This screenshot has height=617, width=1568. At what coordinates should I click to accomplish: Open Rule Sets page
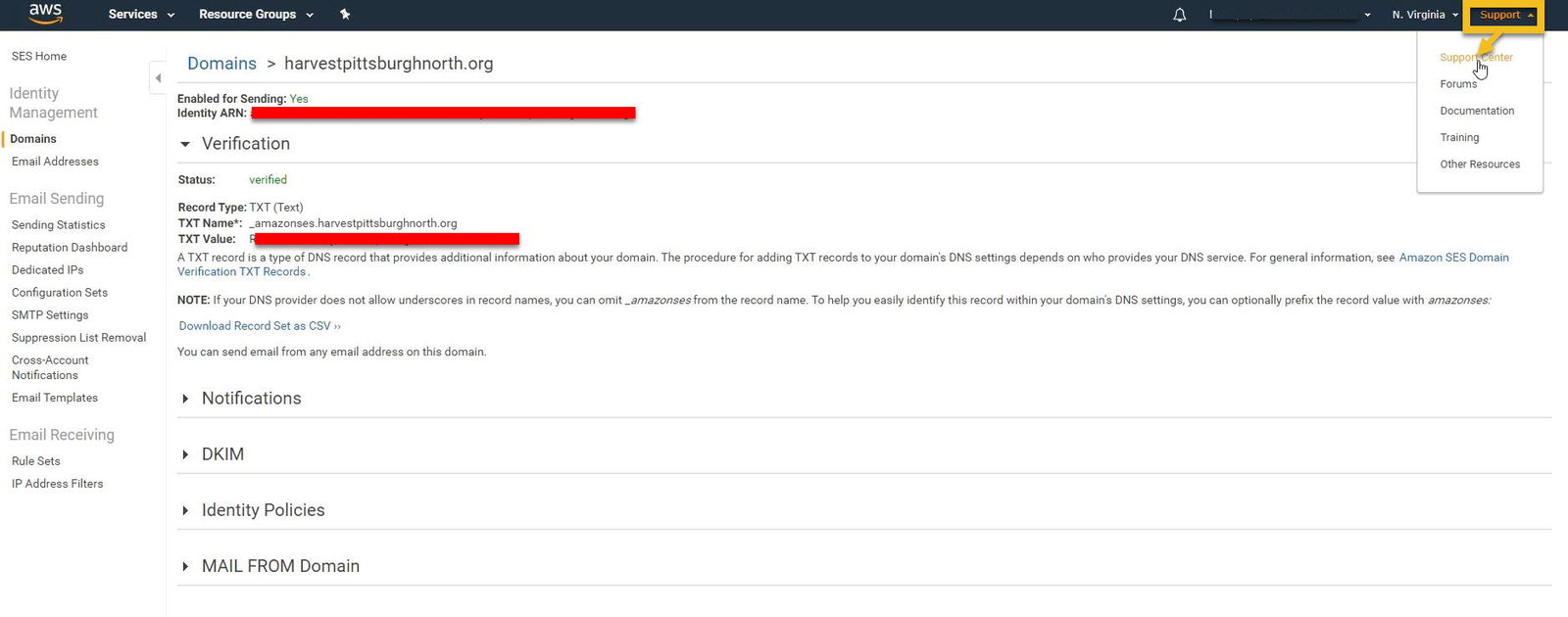[35, 461]
